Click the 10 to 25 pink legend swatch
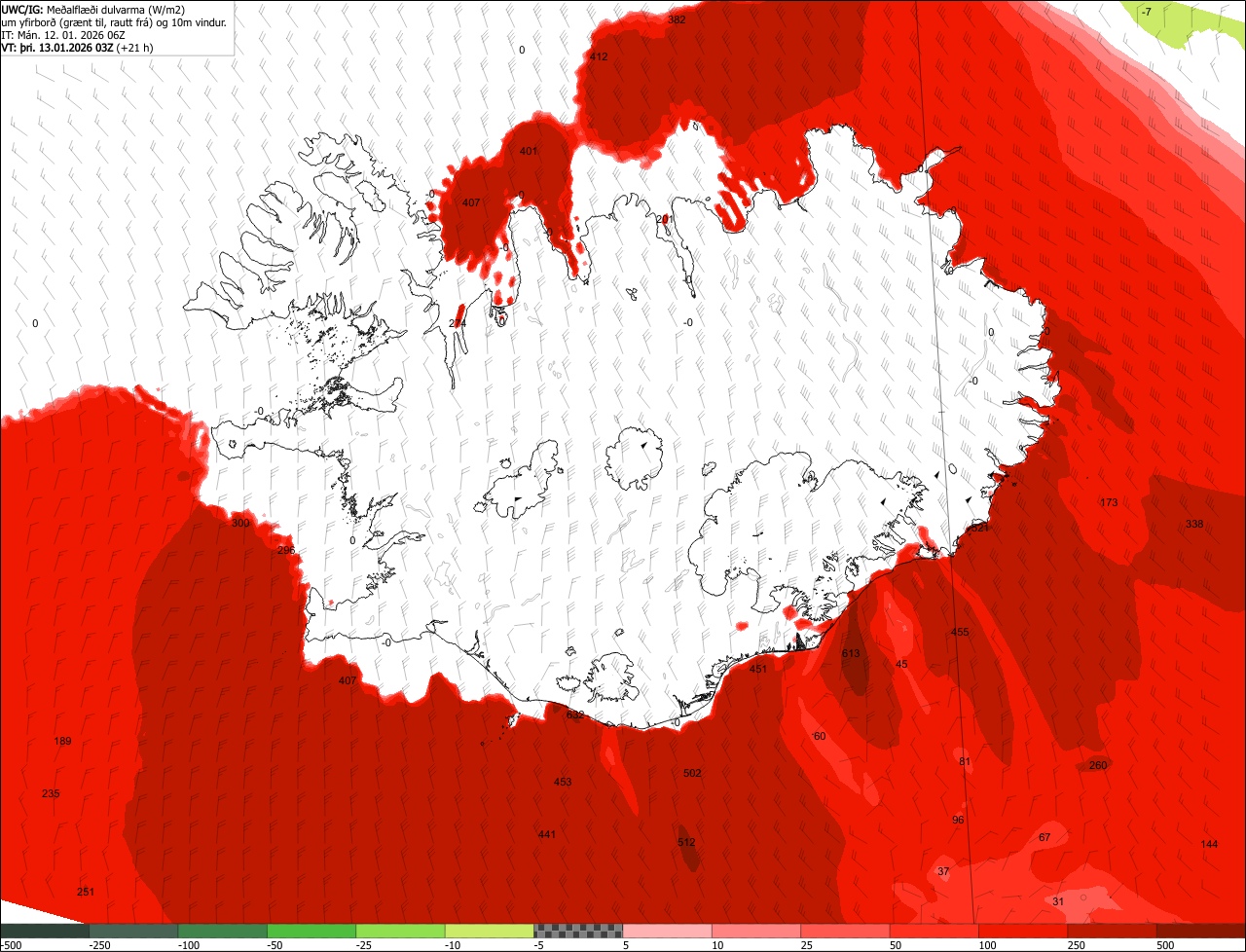This screenshot has height=952, width=1246. pos(756,931)
